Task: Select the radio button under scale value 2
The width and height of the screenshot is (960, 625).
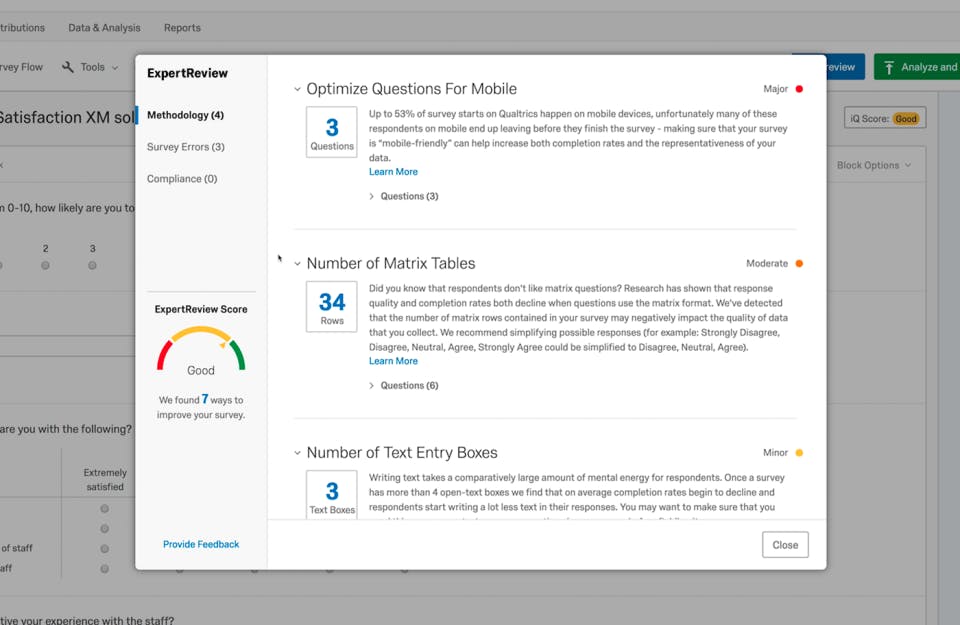Action: 45,266
